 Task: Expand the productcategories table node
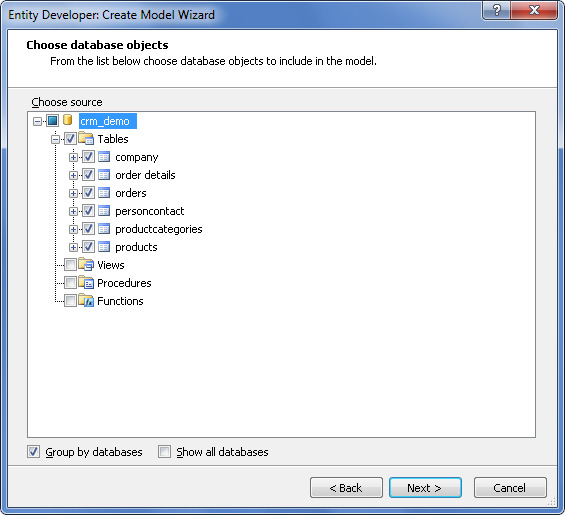click(x=73, y=229)
